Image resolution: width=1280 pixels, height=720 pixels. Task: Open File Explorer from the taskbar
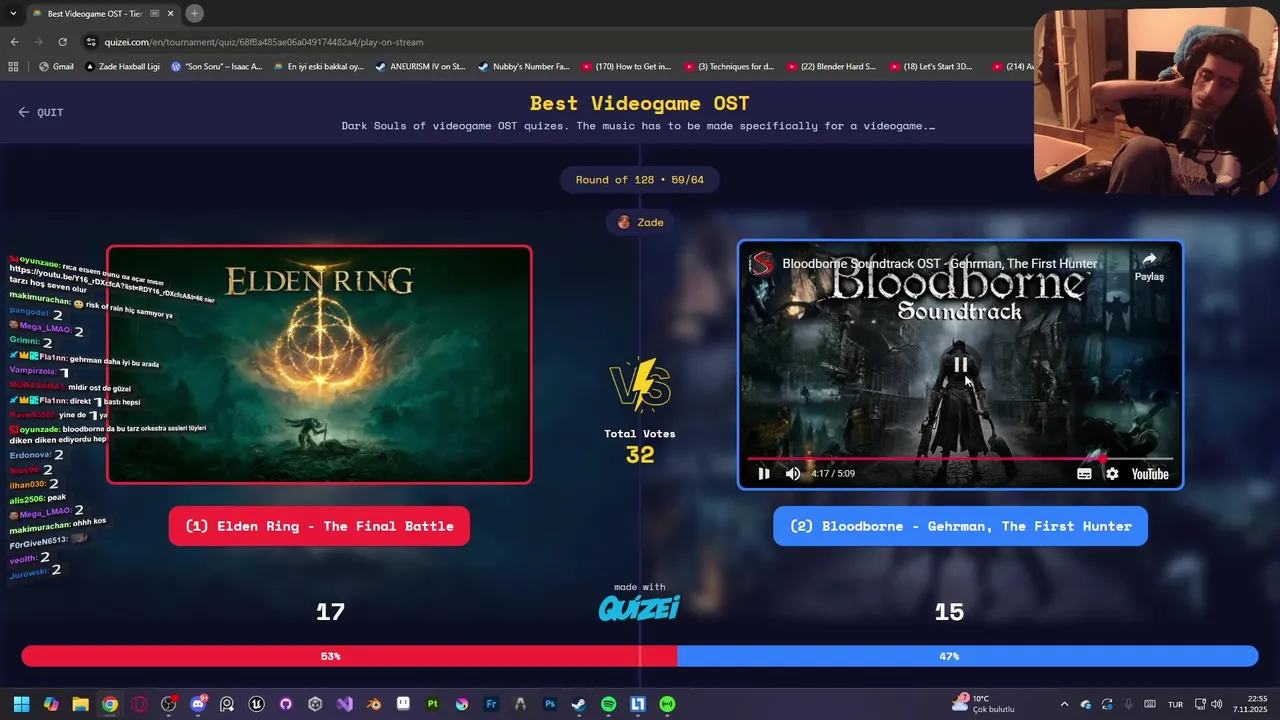click(80, 704)
